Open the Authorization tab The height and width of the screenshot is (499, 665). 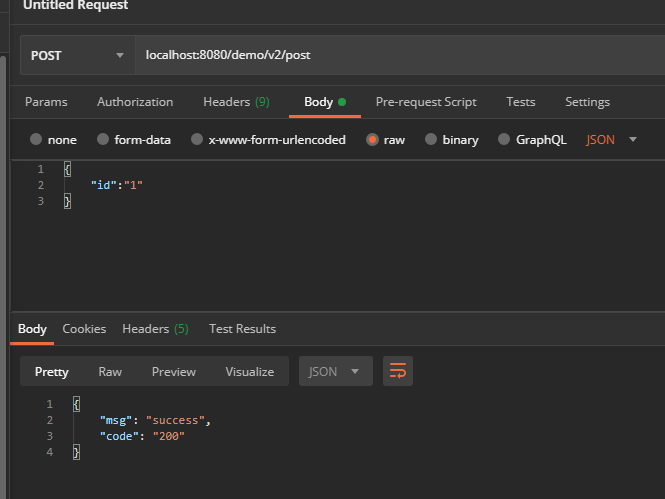click(x=135, y=102)
